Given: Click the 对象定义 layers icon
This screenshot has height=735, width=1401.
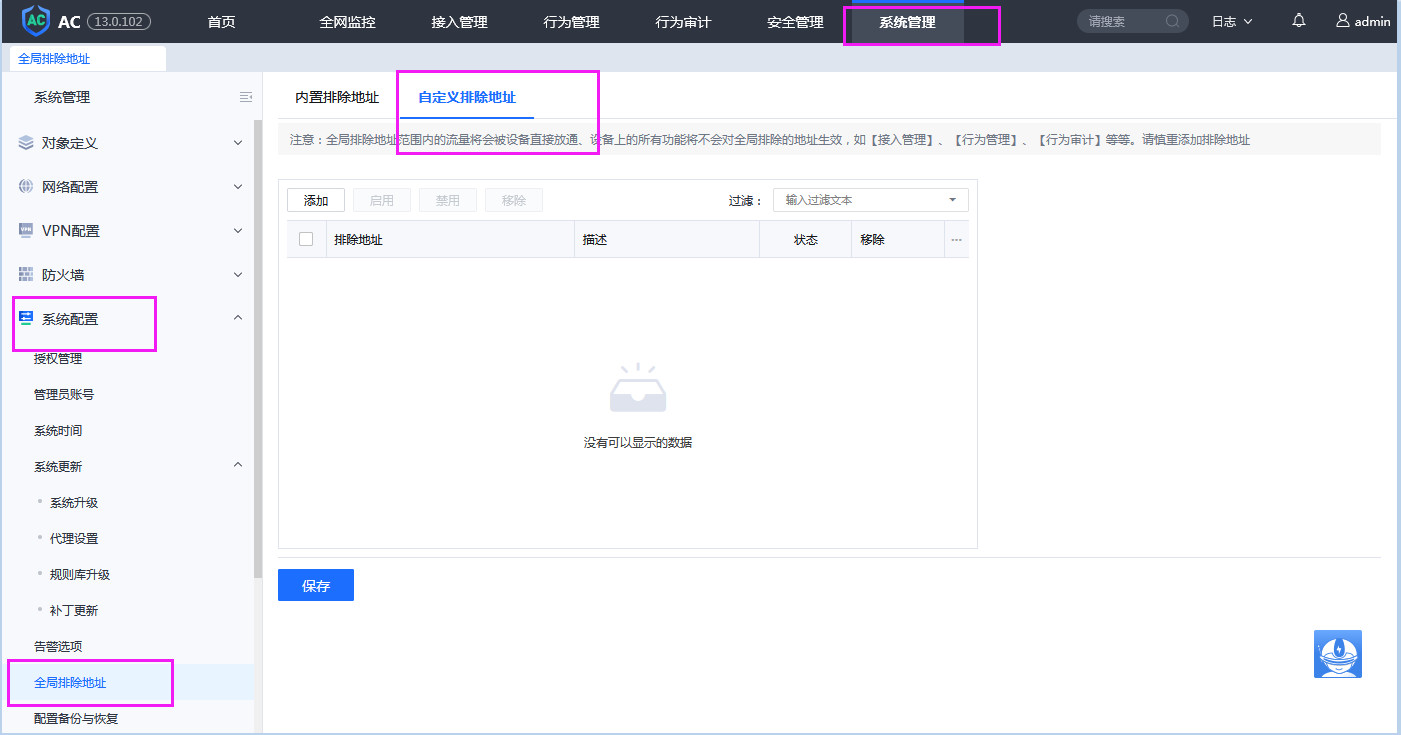Looking at the screenshot, I should click(x=26, y=143).
